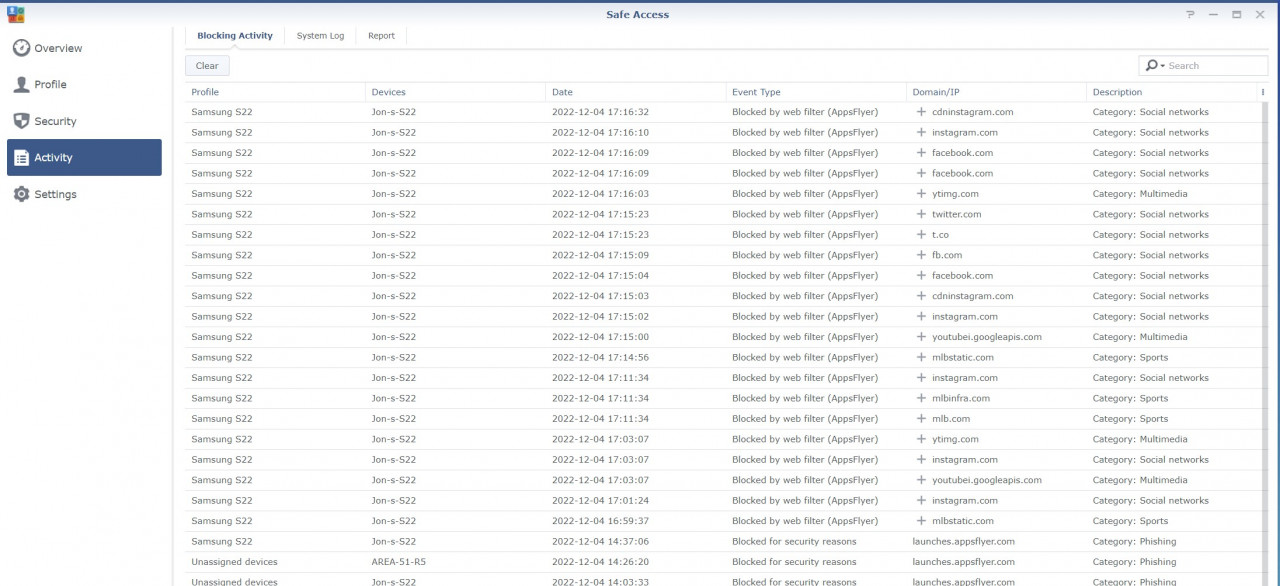The width and height of the screenshot is (1280, 586).
Task: Open Security using the shield icon
Action: 20,121
